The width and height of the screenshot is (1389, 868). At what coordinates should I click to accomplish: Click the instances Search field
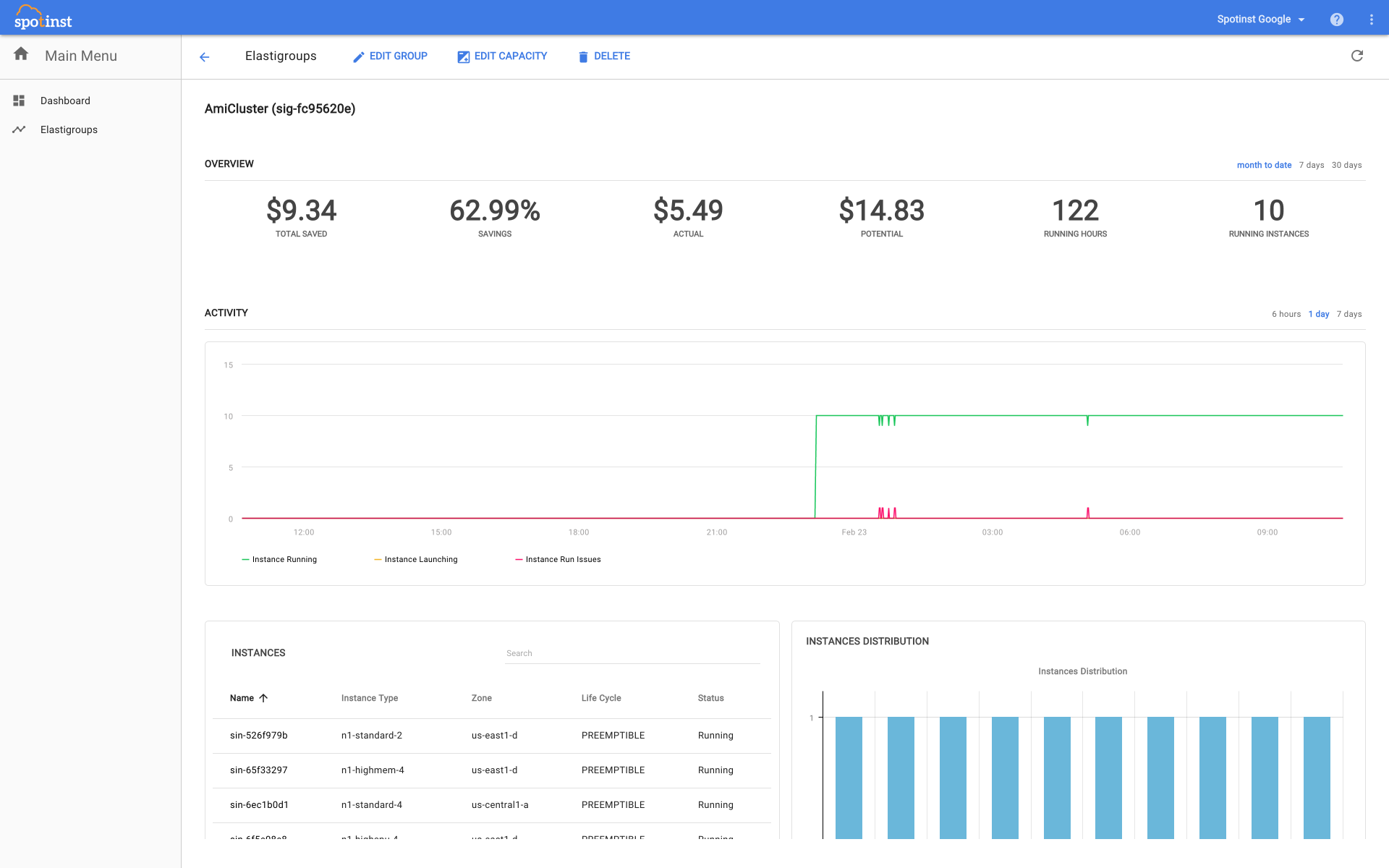point(632,653)
